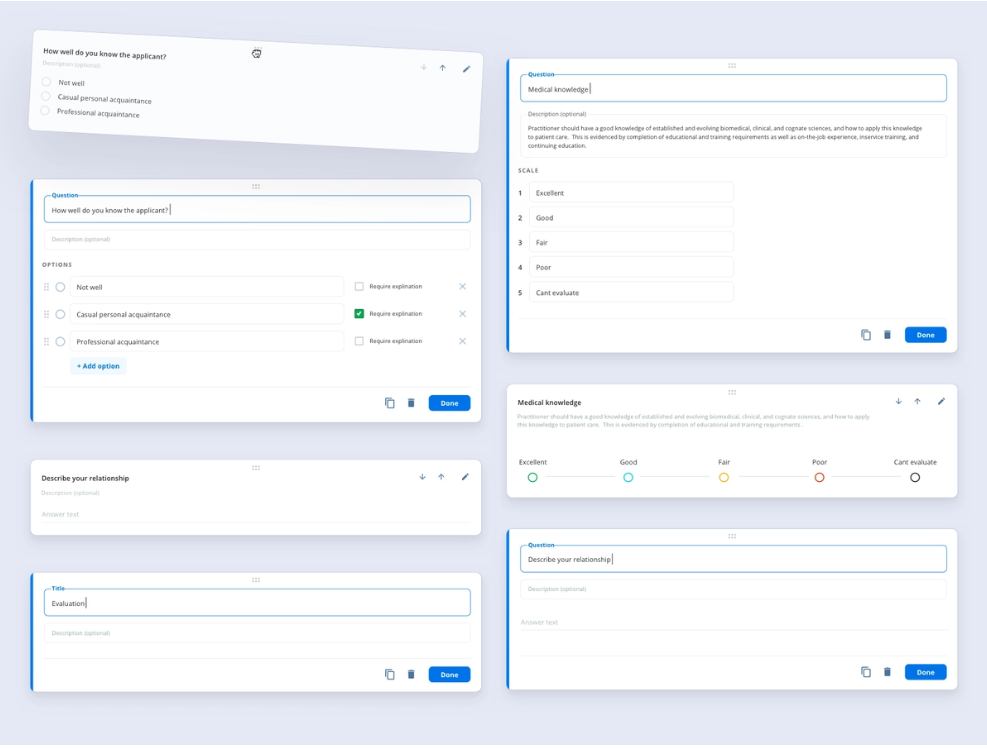The height and width of the screenshot is (749, 987).
Task: Remove the 'Casual personal acquaintance' option
Action: click(x=463, y=313)
